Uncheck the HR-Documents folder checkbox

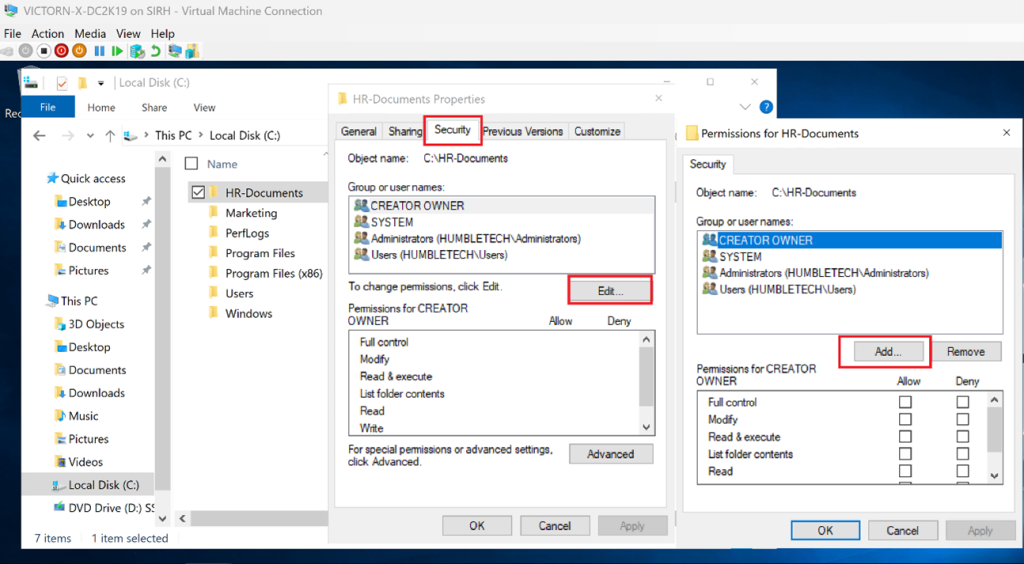click(197, 192)
